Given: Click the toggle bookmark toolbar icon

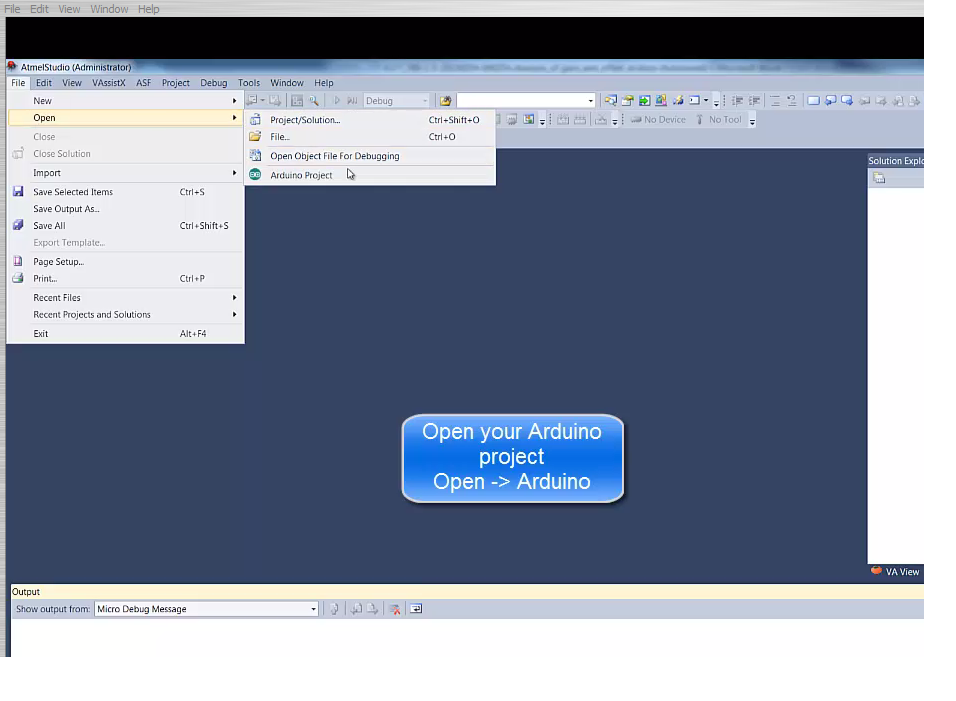Looking at the screenshot, I should point(813,101).
